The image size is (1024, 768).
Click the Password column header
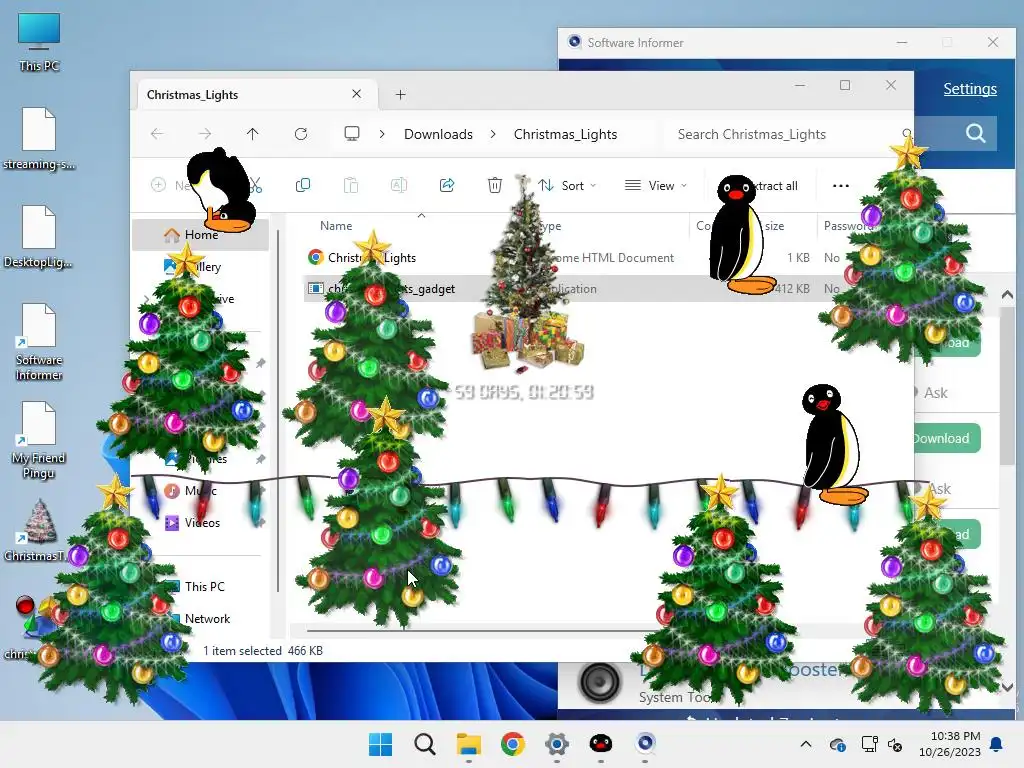click(847, 226)
